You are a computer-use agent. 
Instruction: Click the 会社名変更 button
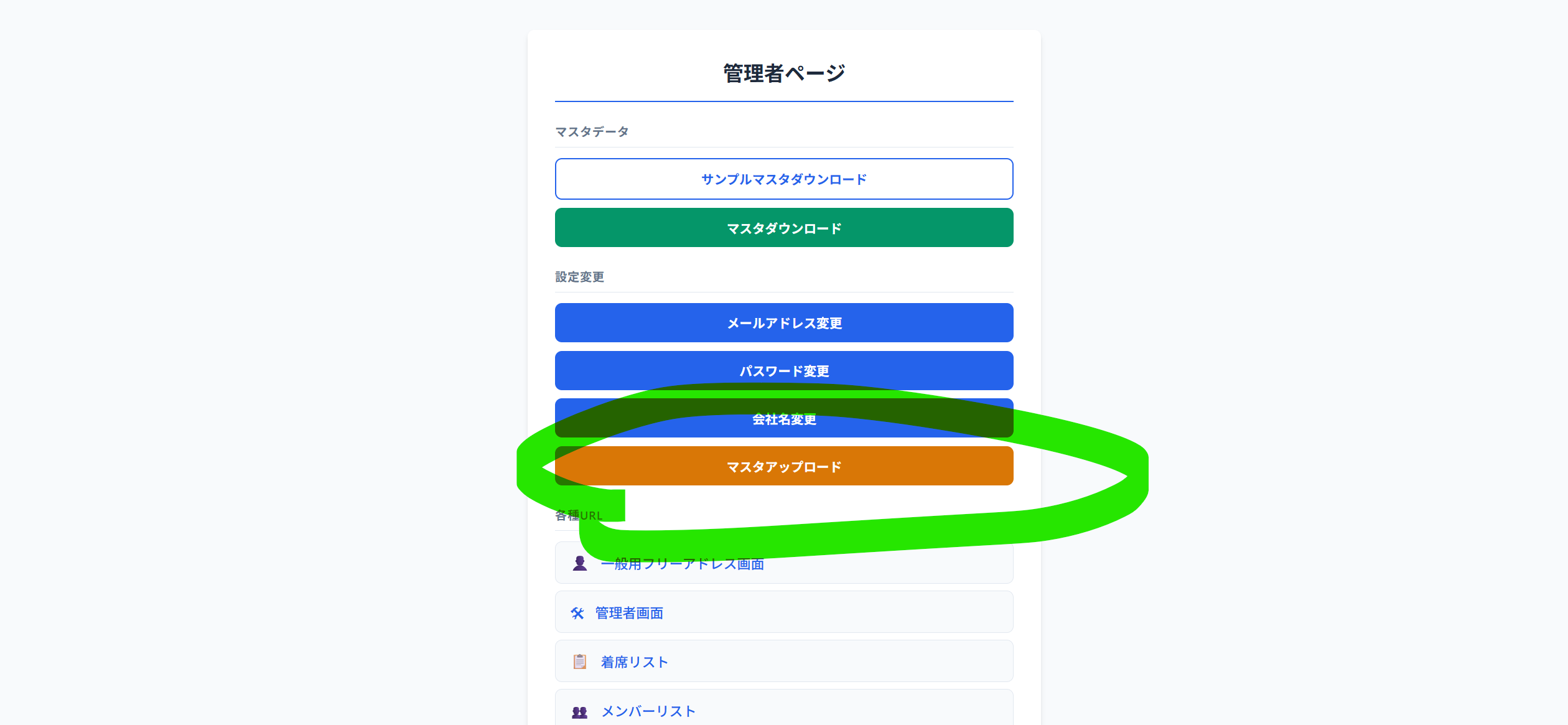(x=783, y=418)
